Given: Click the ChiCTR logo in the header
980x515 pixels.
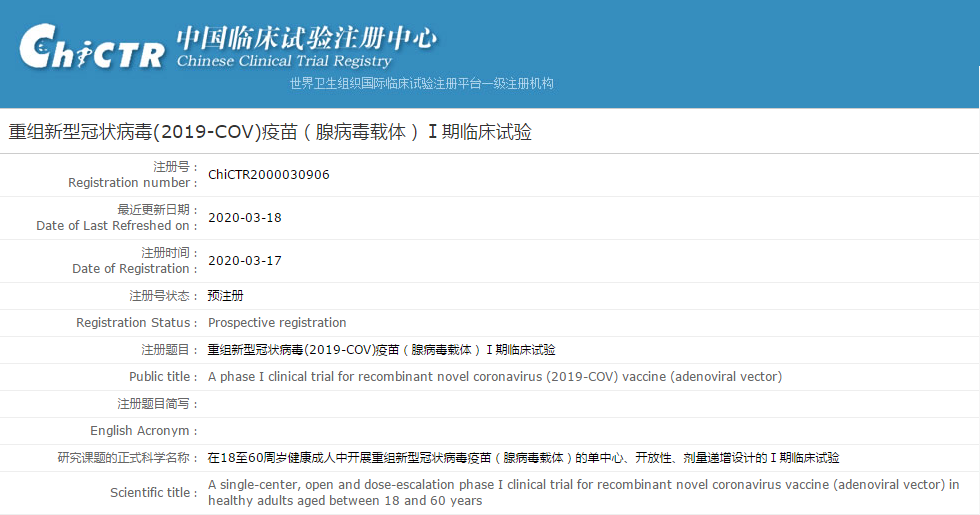Looking at the screenshot, I should (x=92, y=47).
